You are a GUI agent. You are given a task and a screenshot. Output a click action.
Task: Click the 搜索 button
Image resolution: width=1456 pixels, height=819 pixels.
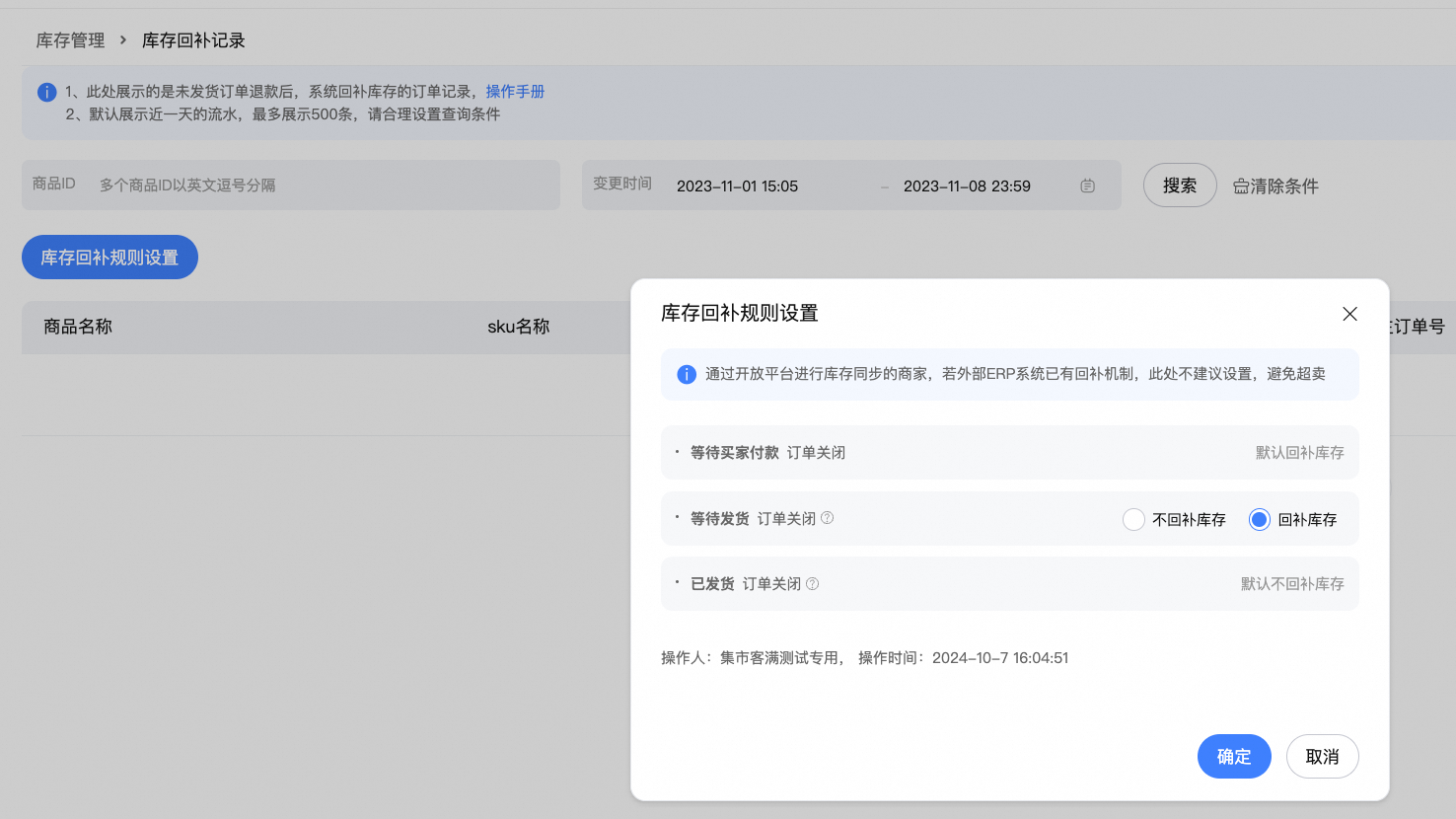point(1180,186)
